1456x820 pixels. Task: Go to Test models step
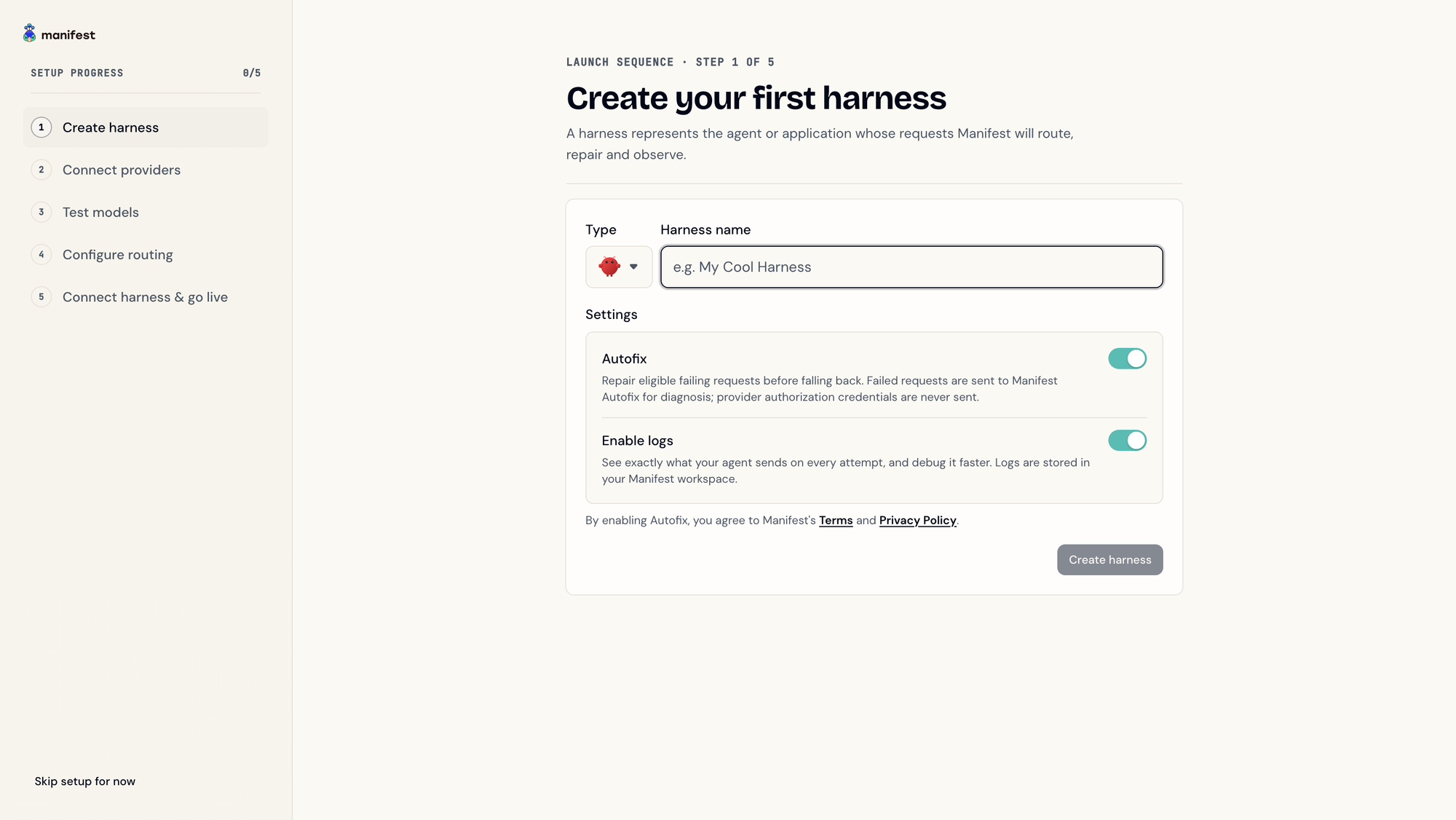[x=146, y=212]
